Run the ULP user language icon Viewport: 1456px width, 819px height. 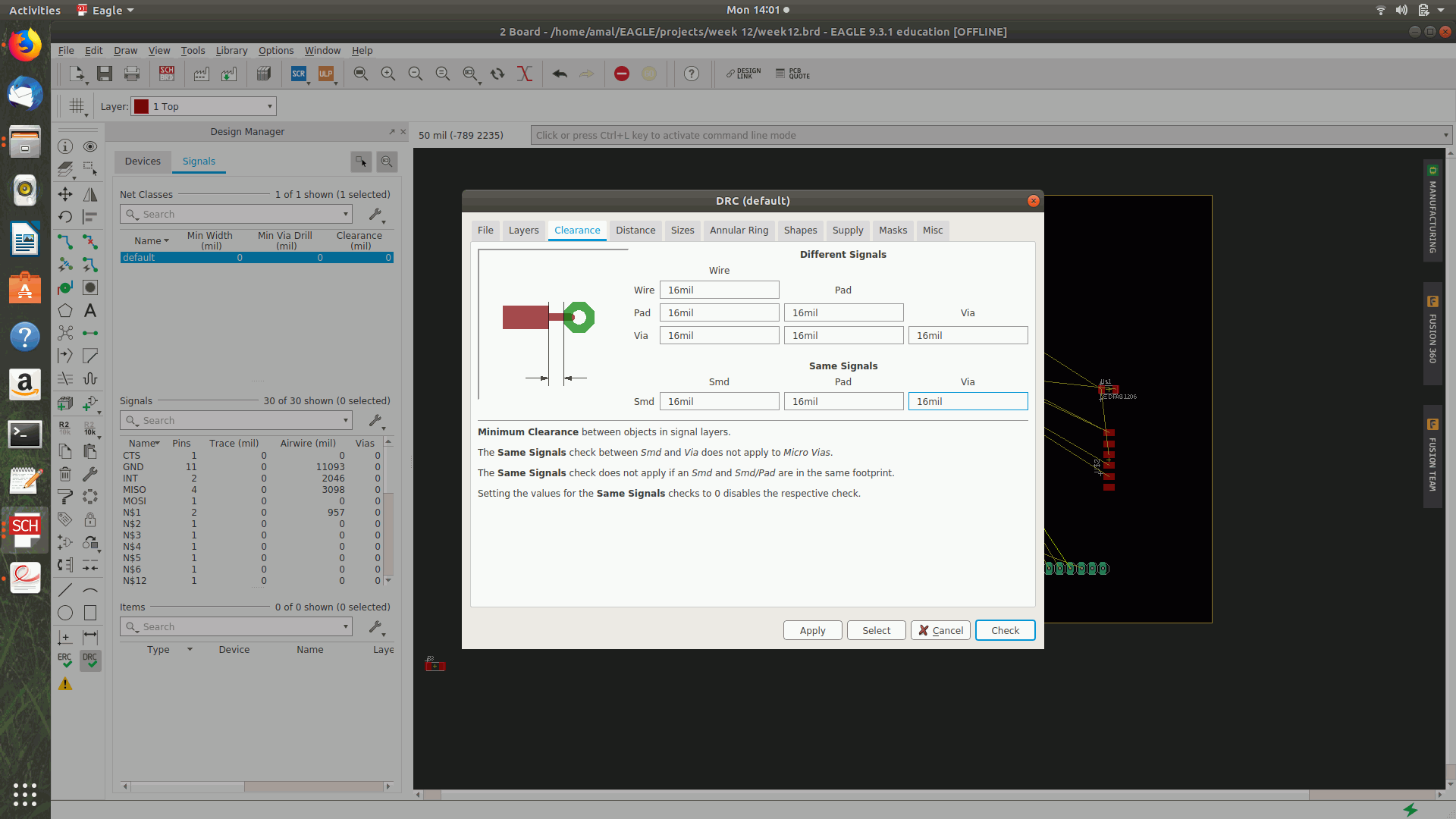(x=326, y=74)
